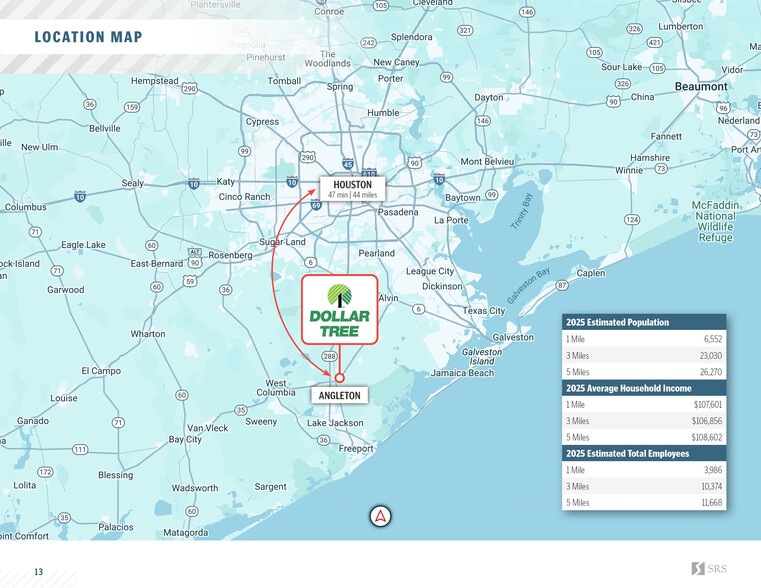This screenshot has height=588, width=761.
Task: Click the US 59 highway shield
Action: click(190, 281)
